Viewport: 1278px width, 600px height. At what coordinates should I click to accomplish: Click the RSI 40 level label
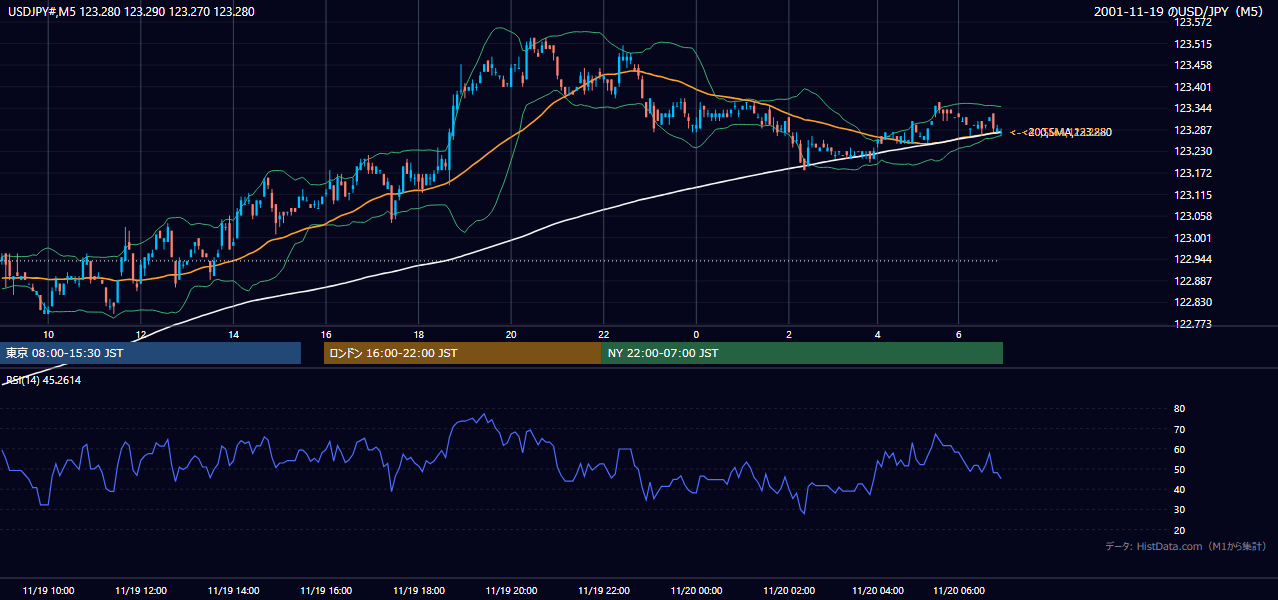click(1179, 489)
